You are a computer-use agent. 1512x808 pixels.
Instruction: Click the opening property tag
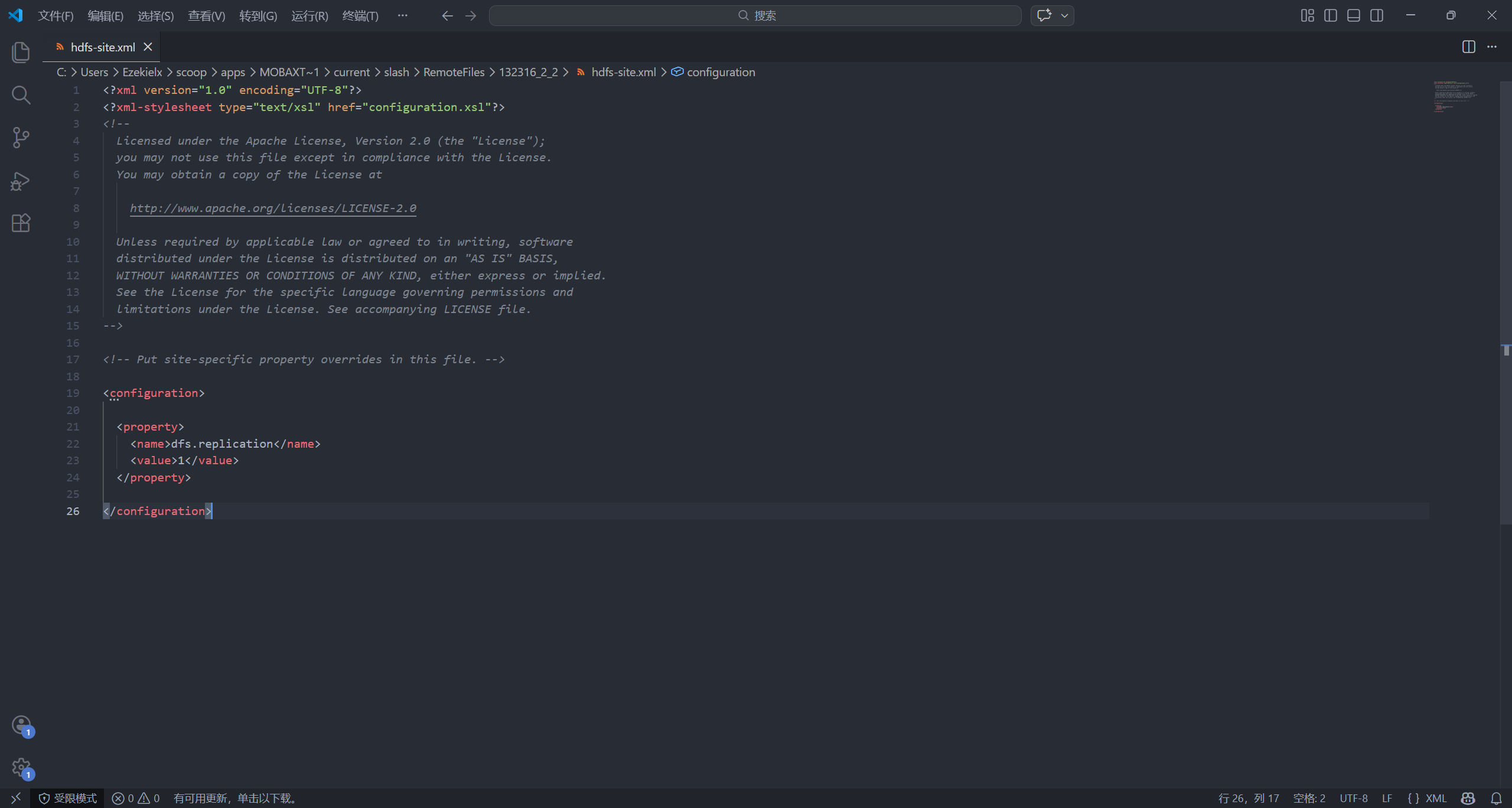click(151, 426)
